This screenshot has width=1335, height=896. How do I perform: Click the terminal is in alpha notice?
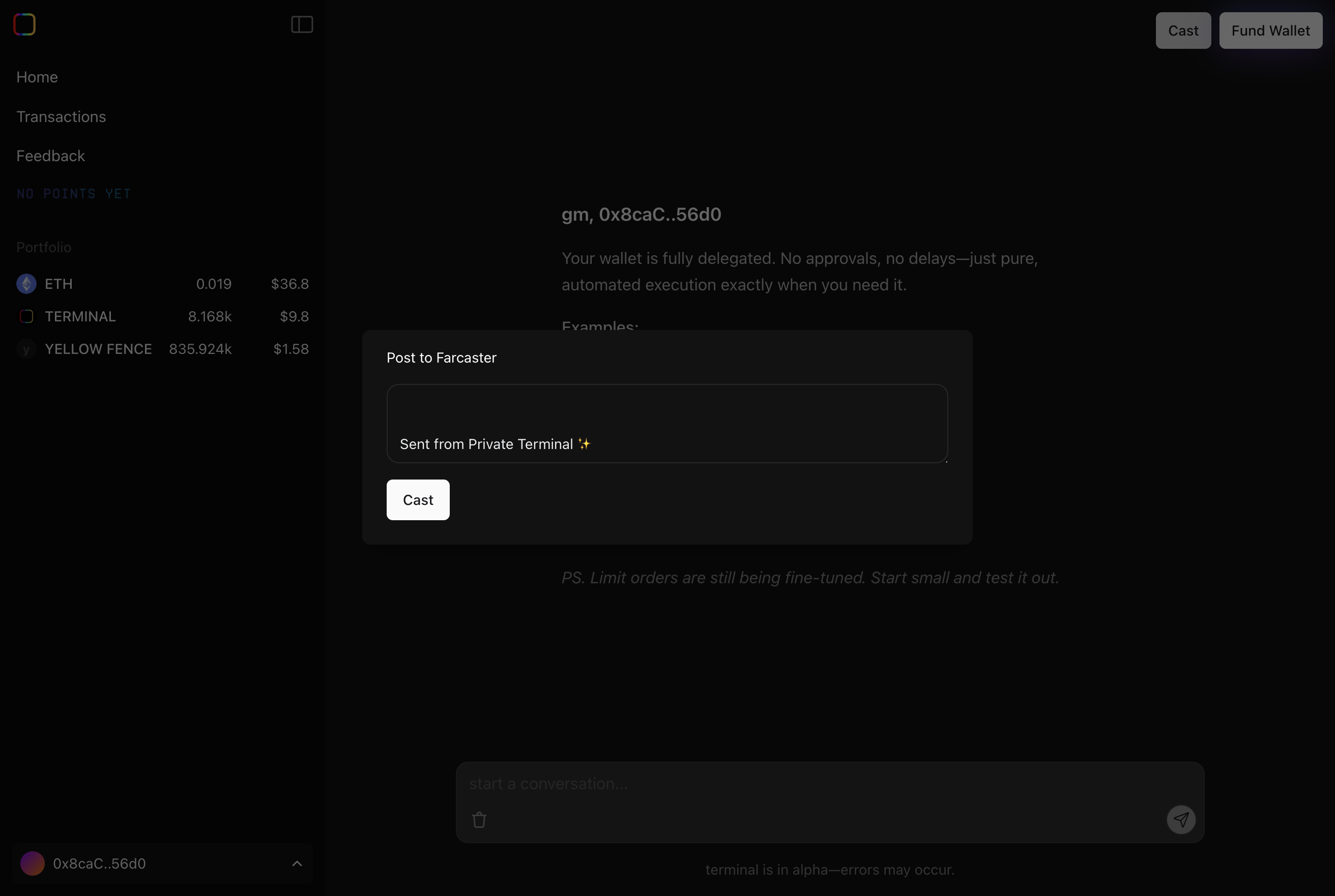830,870
